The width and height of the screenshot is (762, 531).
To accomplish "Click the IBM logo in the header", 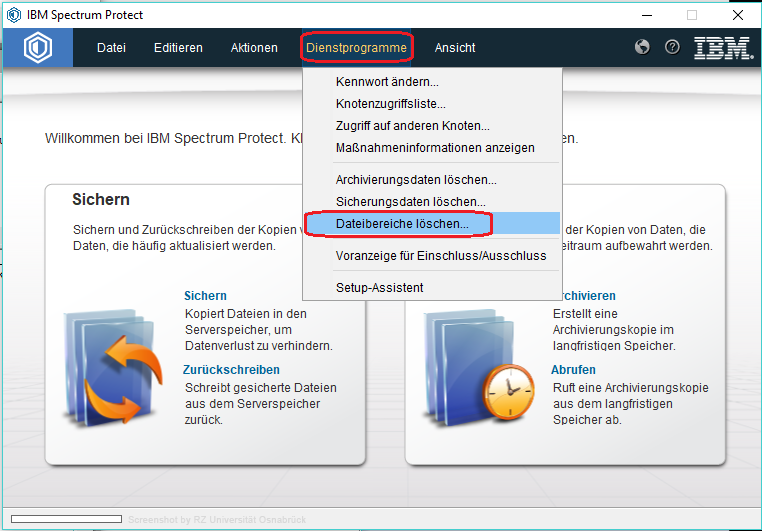I will (x=722, y=47).
